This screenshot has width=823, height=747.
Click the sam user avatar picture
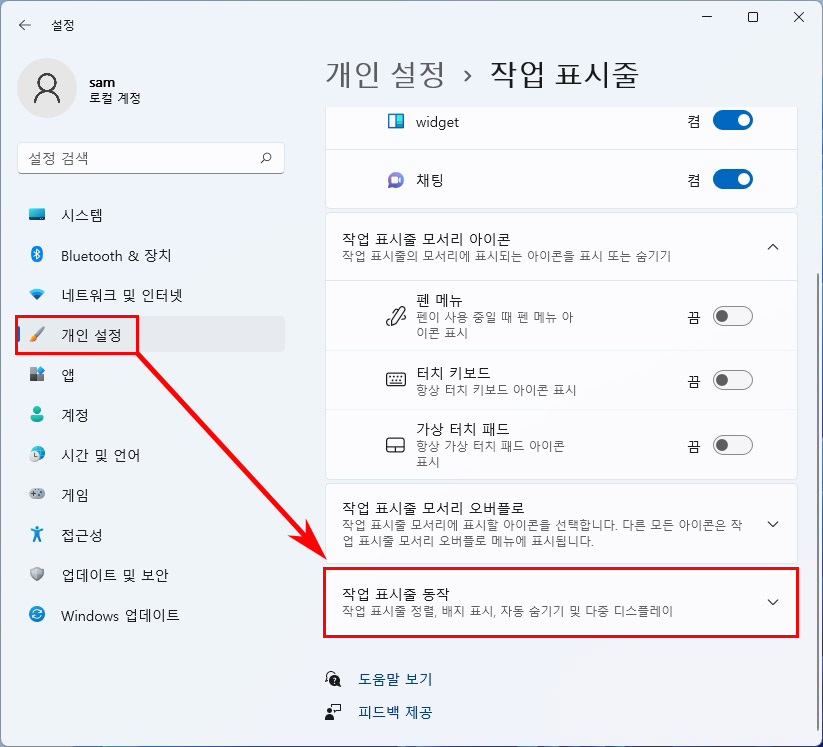pyautogui.click(x=47, y=88)
